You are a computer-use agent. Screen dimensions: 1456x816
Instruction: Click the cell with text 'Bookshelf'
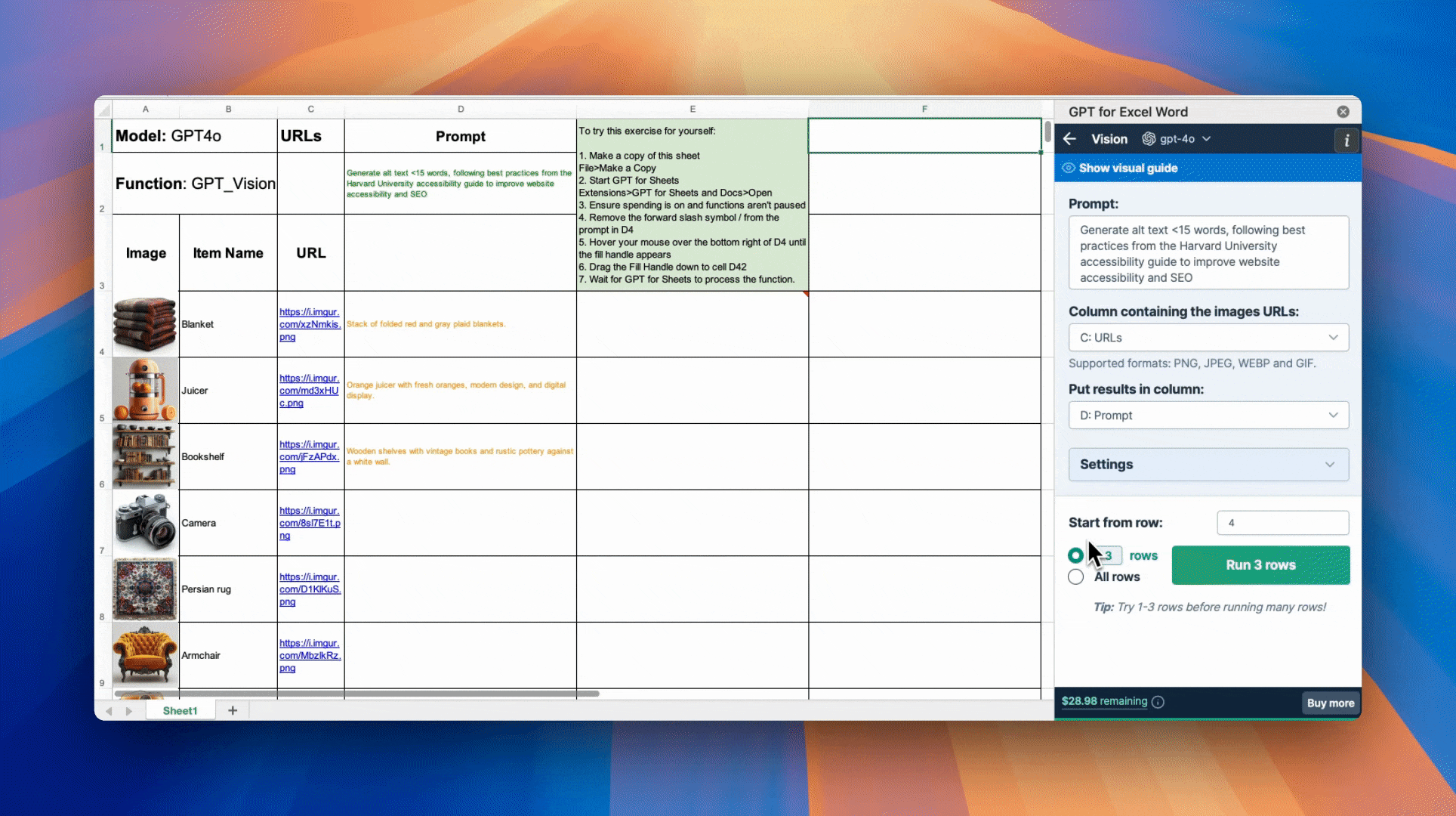[228, 457]
